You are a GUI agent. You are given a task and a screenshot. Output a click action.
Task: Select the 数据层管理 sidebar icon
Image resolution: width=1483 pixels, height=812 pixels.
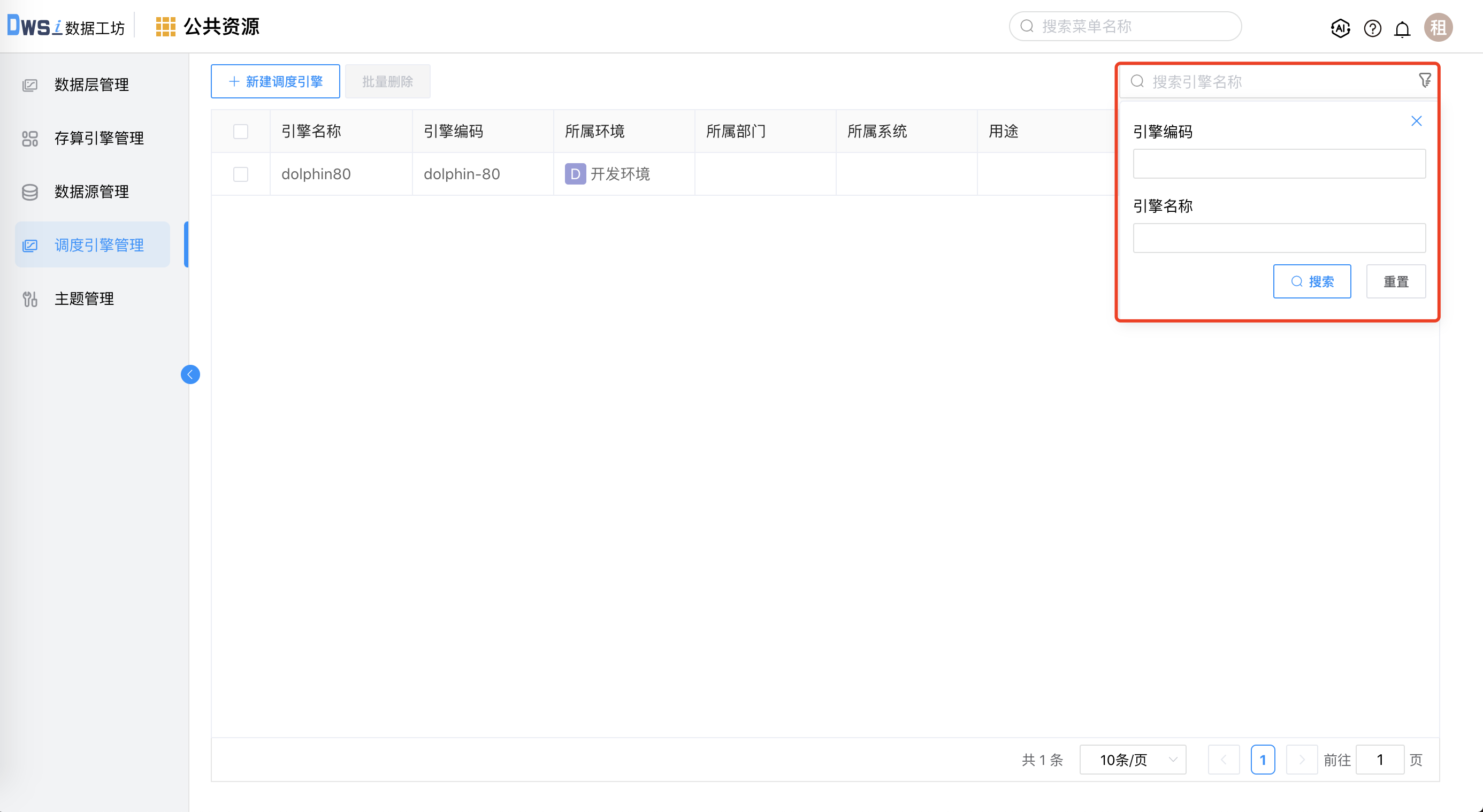(30, 85)
